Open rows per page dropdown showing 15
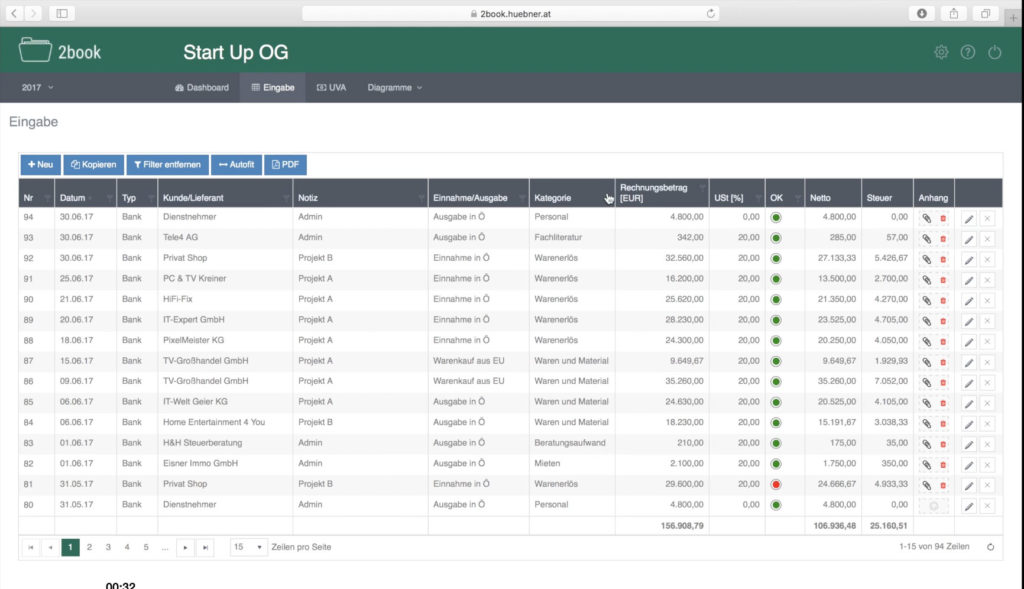 pos(248,547)
